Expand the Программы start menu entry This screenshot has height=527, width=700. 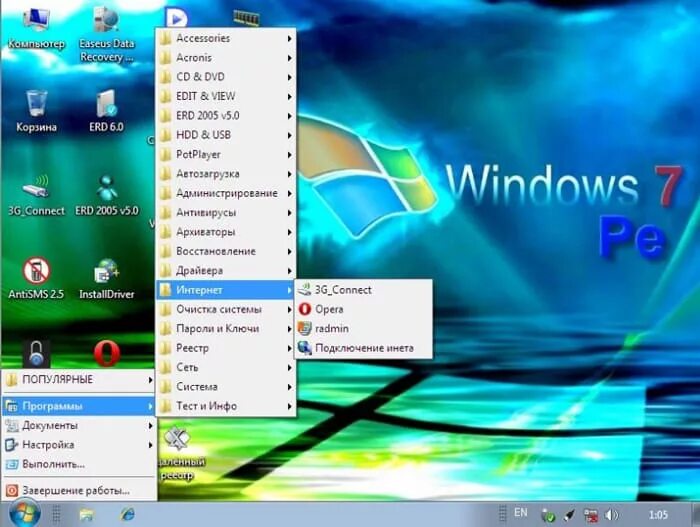point(79,406)
